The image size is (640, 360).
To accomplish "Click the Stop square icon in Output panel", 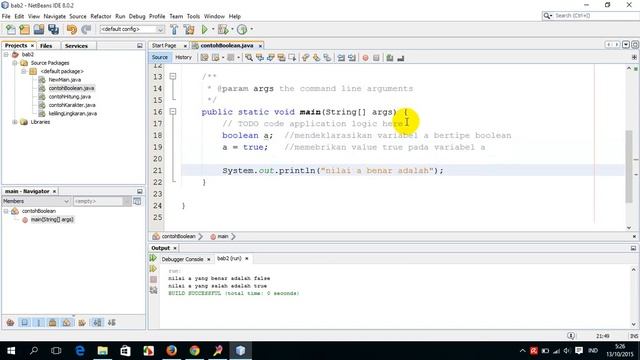I will [x=153, y=279].
